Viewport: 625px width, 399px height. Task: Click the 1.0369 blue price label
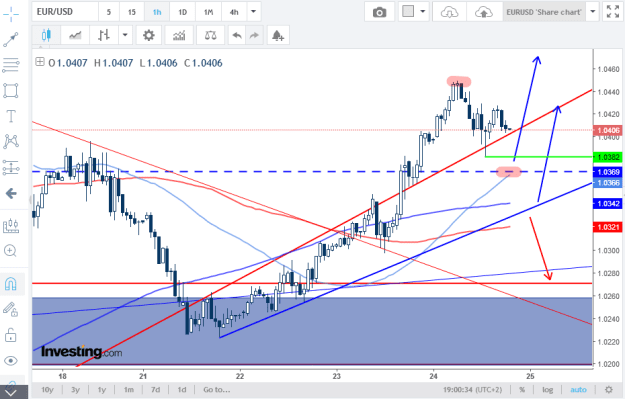point(608,172)
